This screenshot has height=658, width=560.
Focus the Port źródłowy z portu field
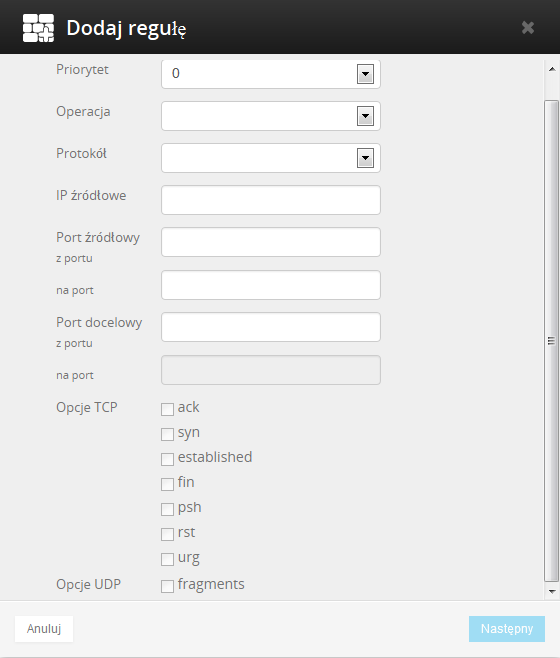point(271,242)
